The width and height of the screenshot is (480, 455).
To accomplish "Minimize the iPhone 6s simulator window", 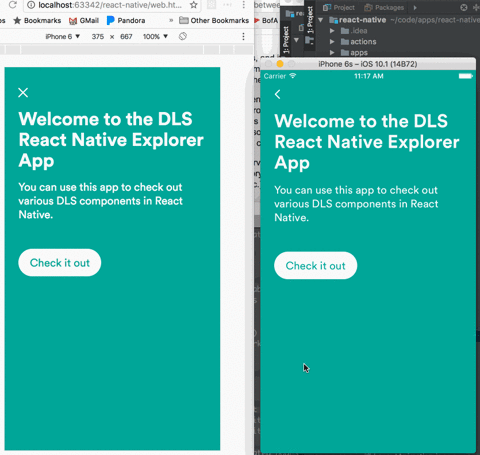I will [x=280, y=64].
